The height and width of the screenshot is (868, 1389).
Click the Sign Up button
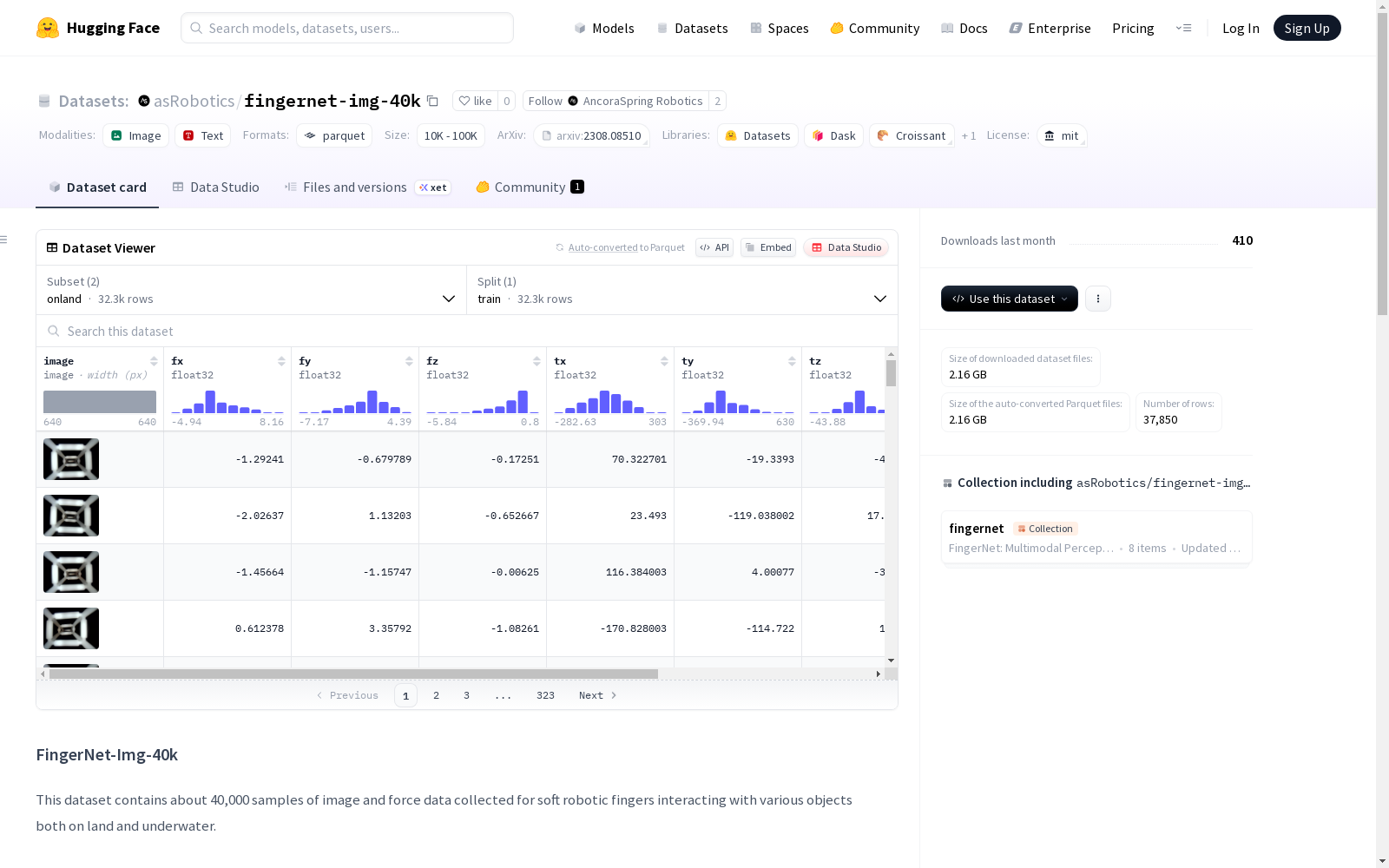(1307, 28)
